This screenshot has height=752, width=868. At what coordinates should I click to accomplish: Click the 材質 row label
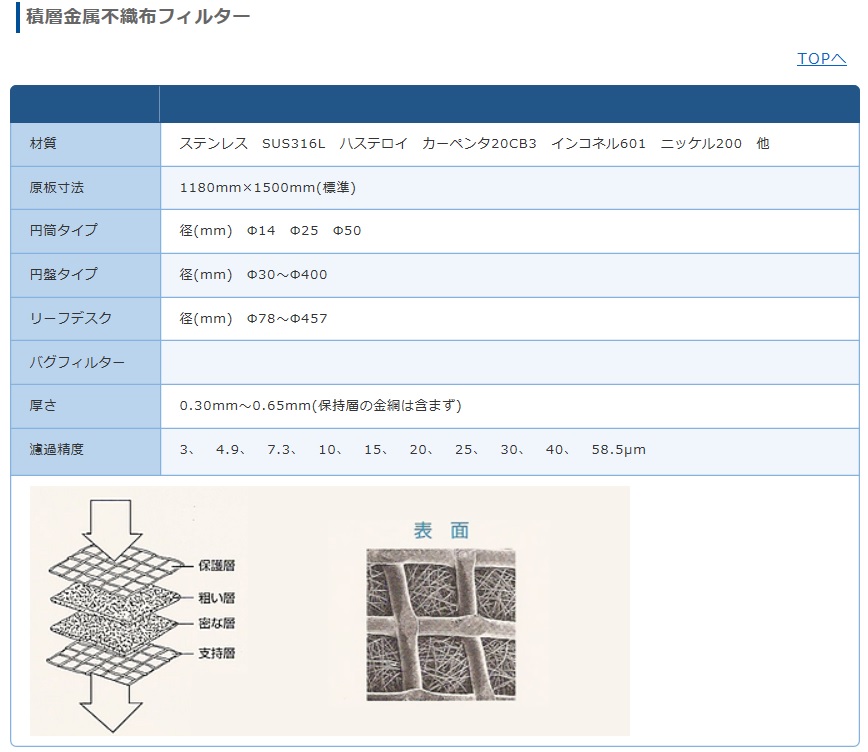click(43, 143)
